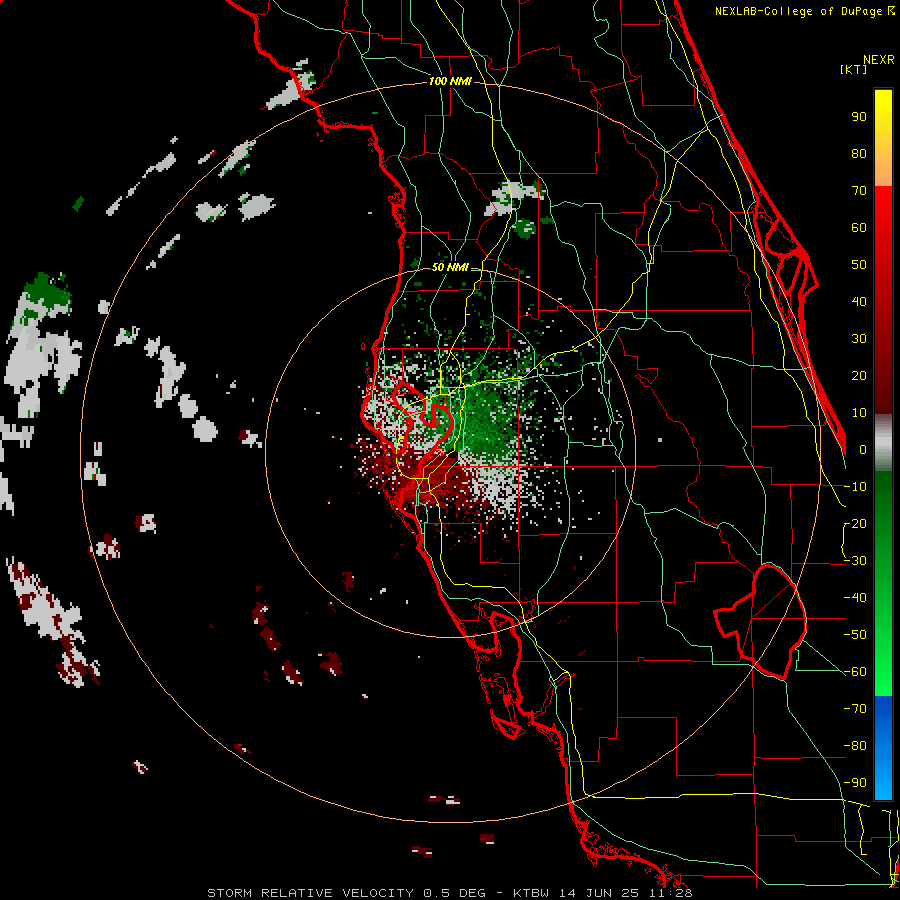Click the KT units label above the color scale
900x900 pixels.
pos(854,69)
